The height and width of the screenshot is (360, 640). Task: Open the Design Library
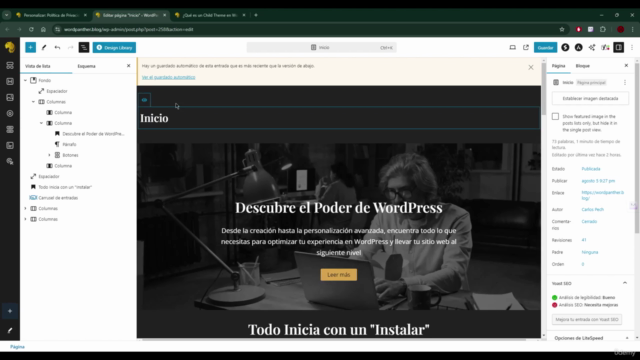(x=114, y=47)
